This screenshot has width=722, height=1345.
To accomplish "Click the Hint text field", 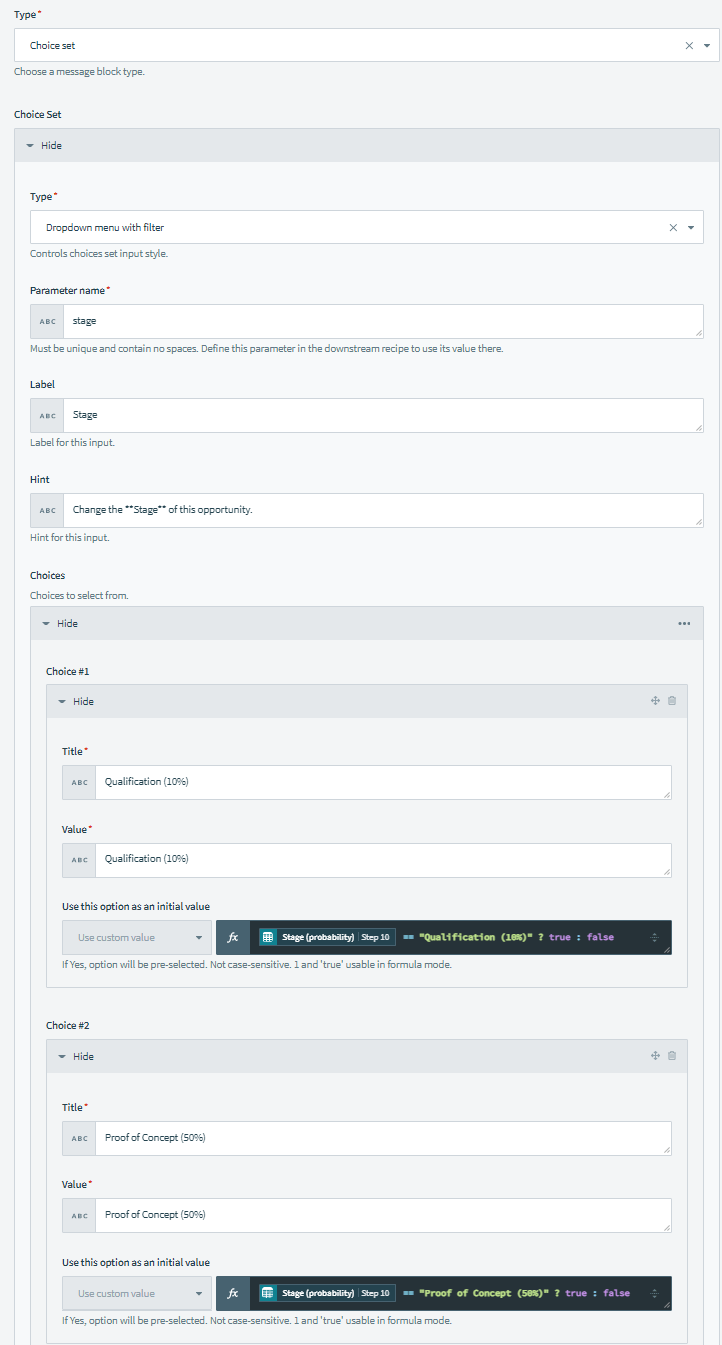I will click(x=380, y=510).
